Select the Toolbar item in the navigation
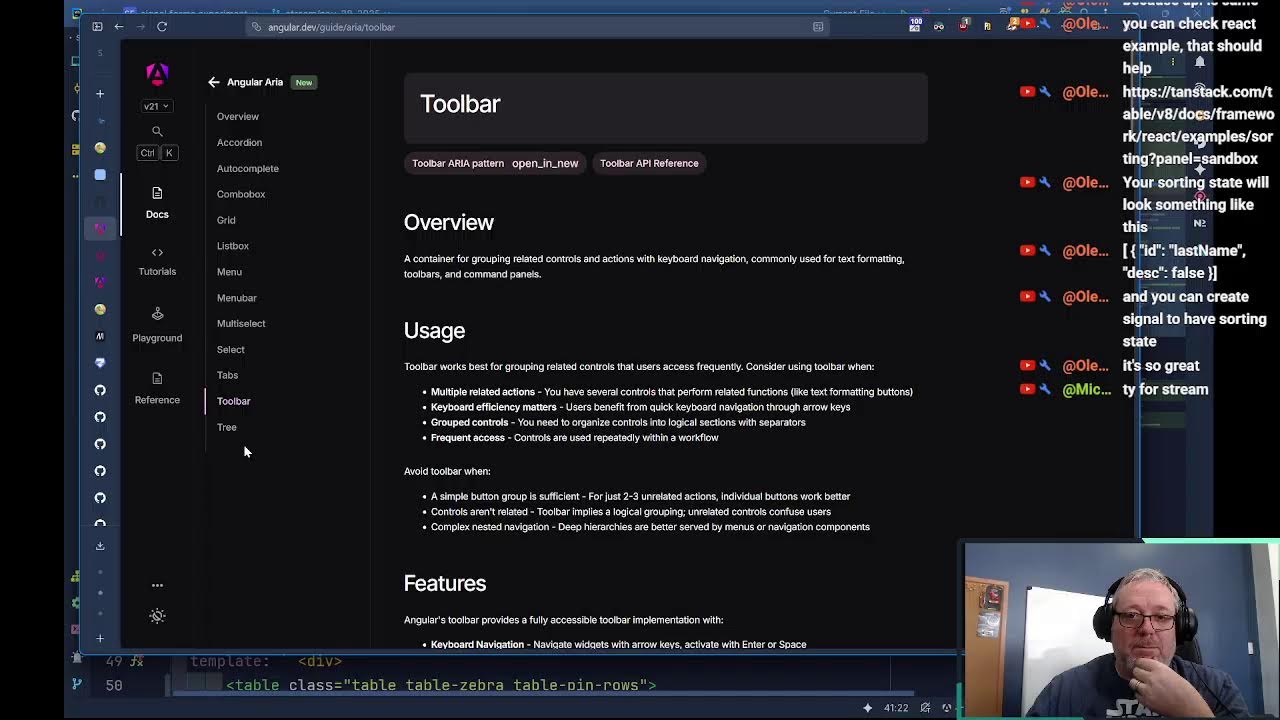 (x=234, y=401)
